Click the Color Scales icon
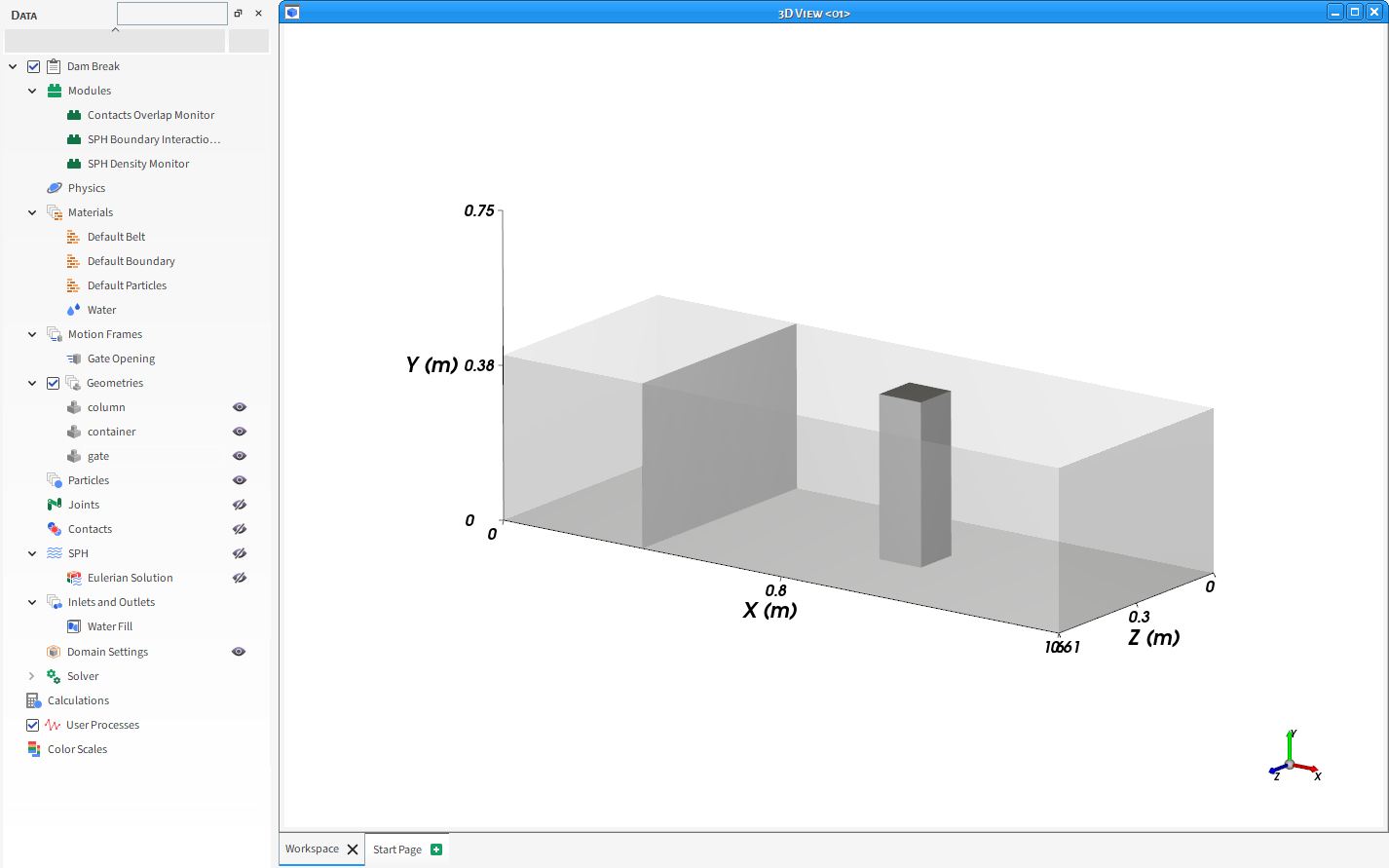 tap(34, 749)
